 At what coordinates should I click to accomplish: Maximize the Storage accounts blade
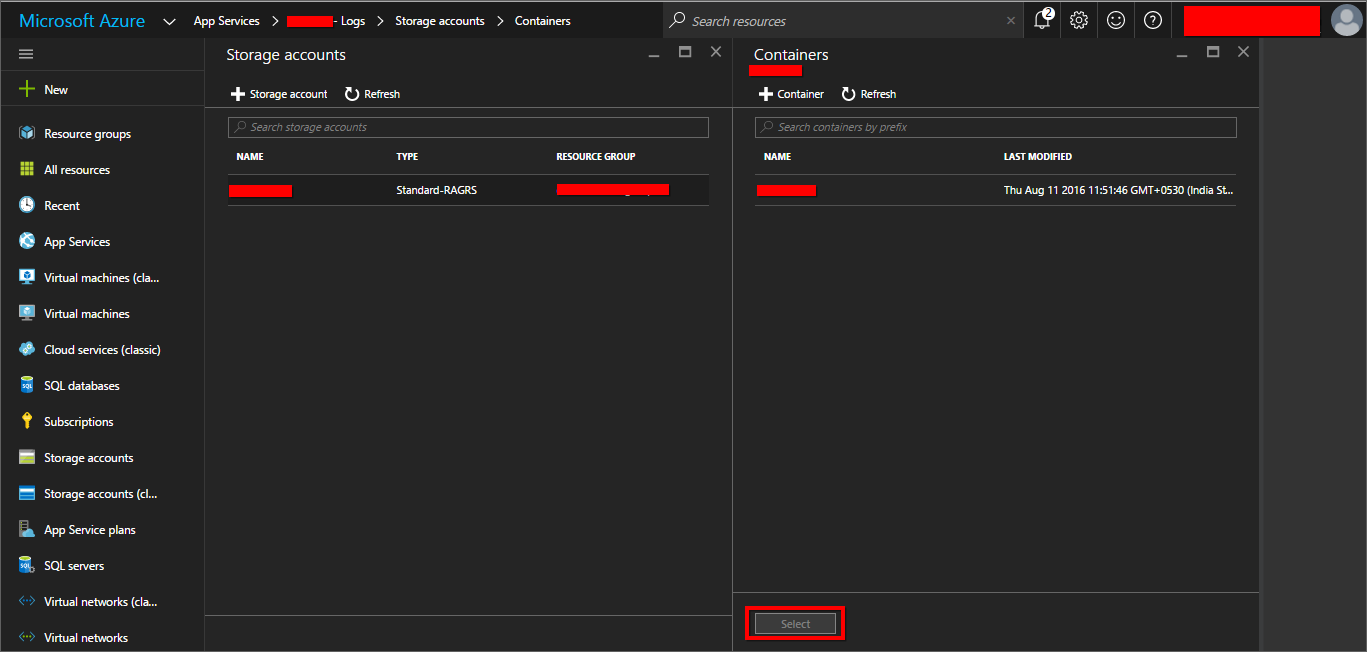(x=685, y=52)
